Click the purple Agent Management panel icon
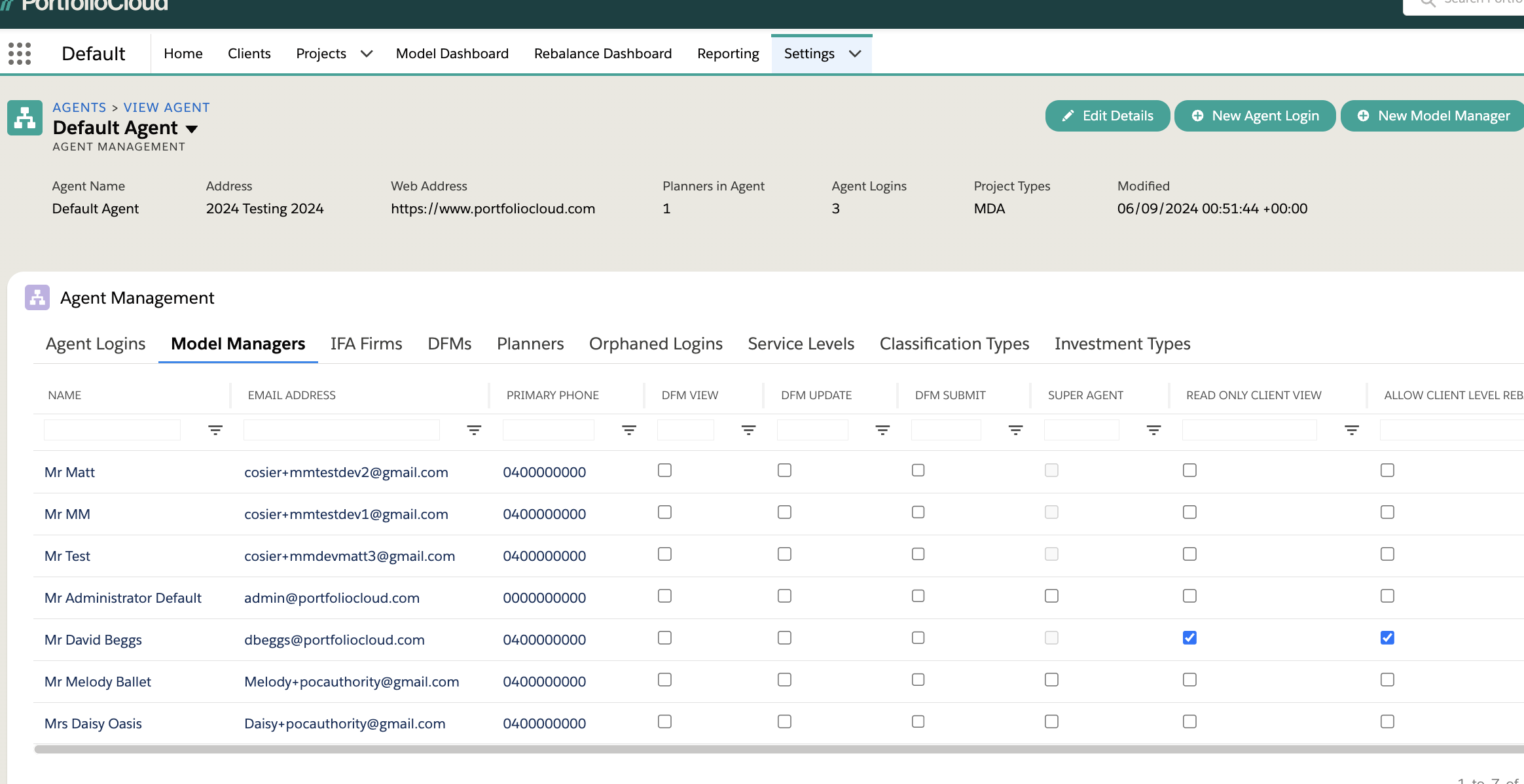 pos(37,298)
